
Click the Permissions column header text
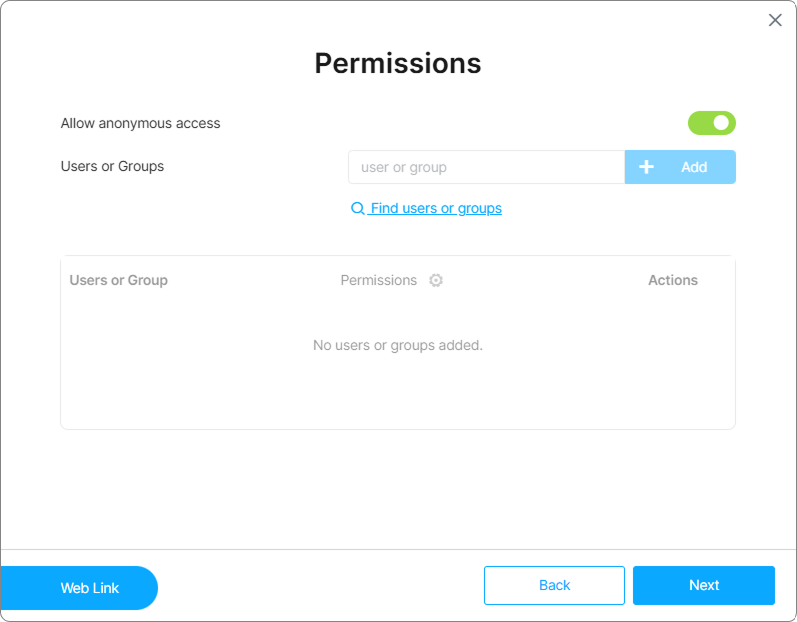tap(378, 280)
